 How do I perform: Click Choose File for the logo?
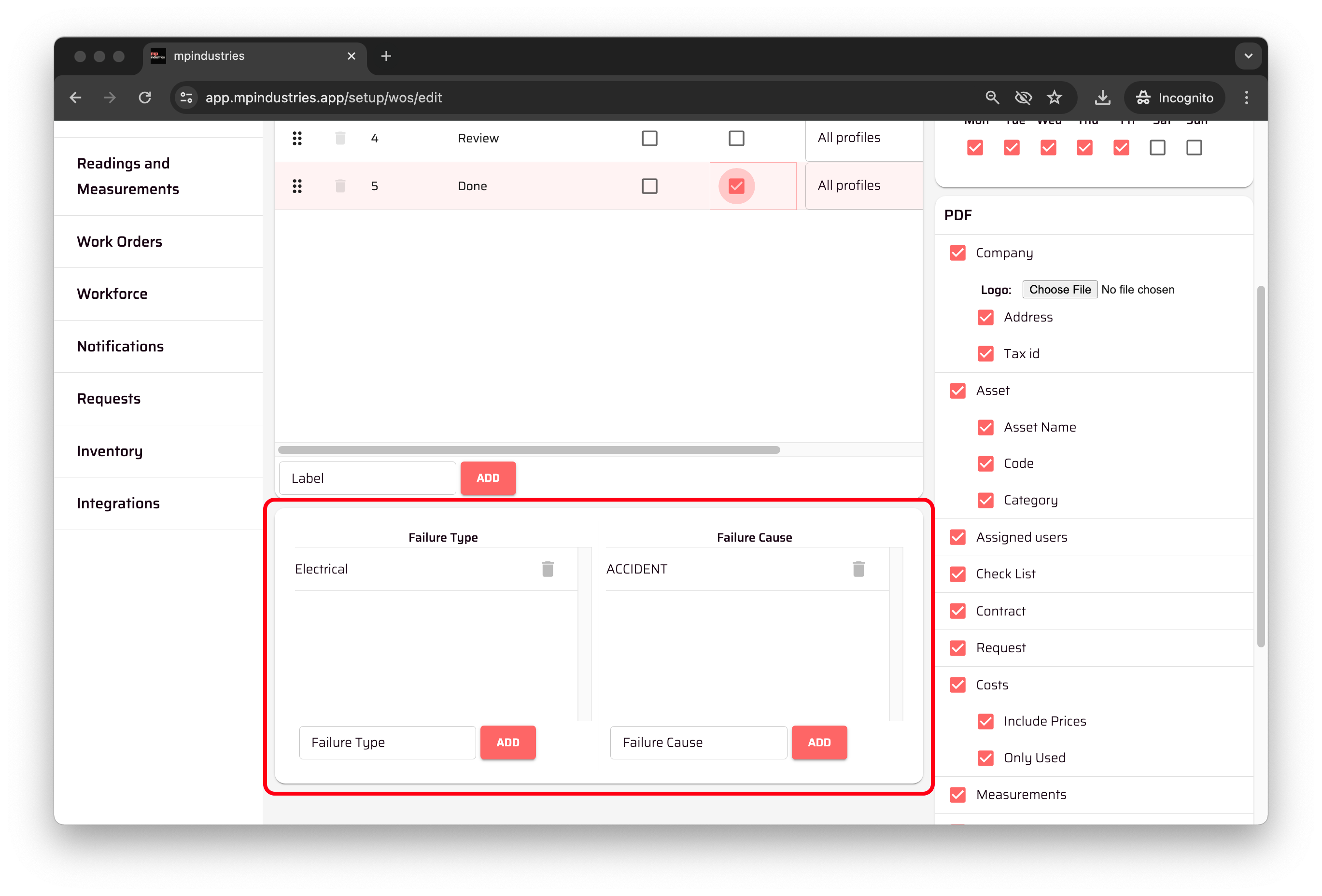pyautogui.click(x=1059, y=290)
